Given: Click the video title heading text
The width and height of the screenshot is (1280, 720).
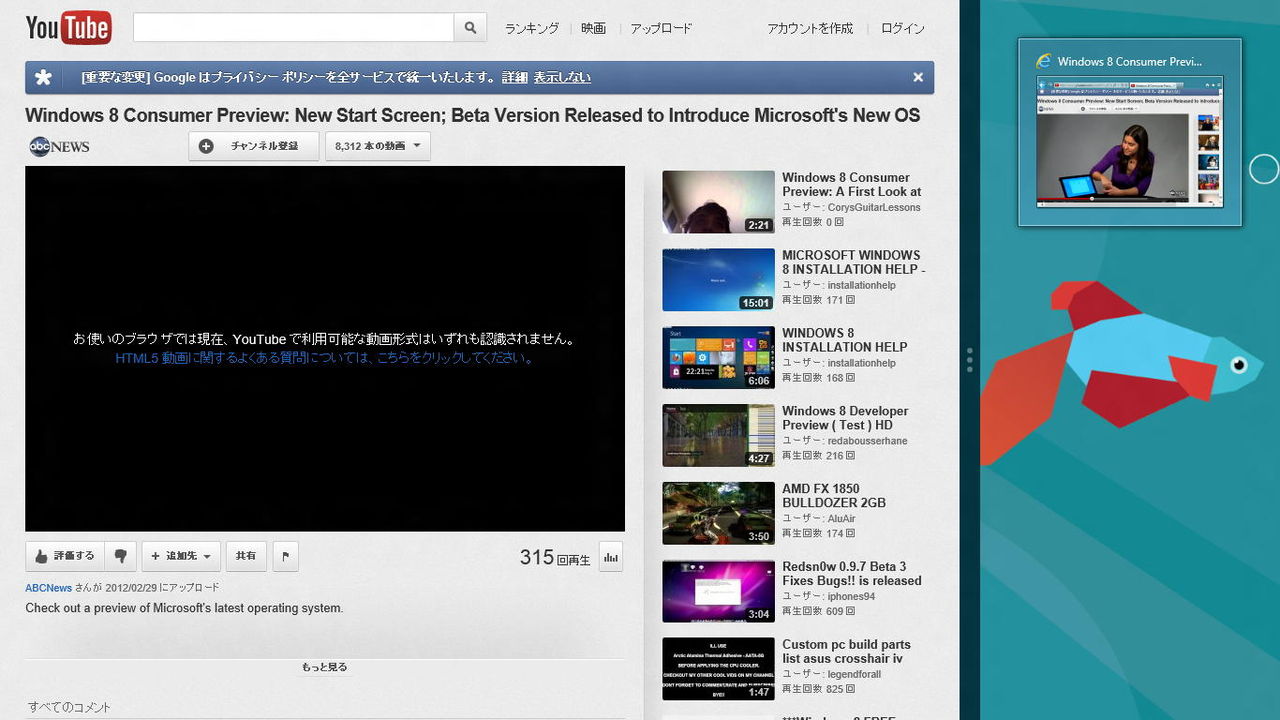Looking at the screenshot, I should pyautogui.click(x=472, y=115).
